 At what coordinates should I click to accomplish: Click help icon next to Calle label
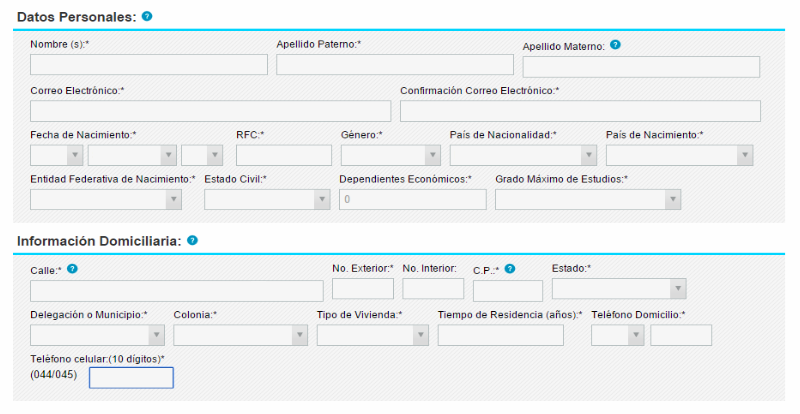pyautogui.click(x=73, y=269)
